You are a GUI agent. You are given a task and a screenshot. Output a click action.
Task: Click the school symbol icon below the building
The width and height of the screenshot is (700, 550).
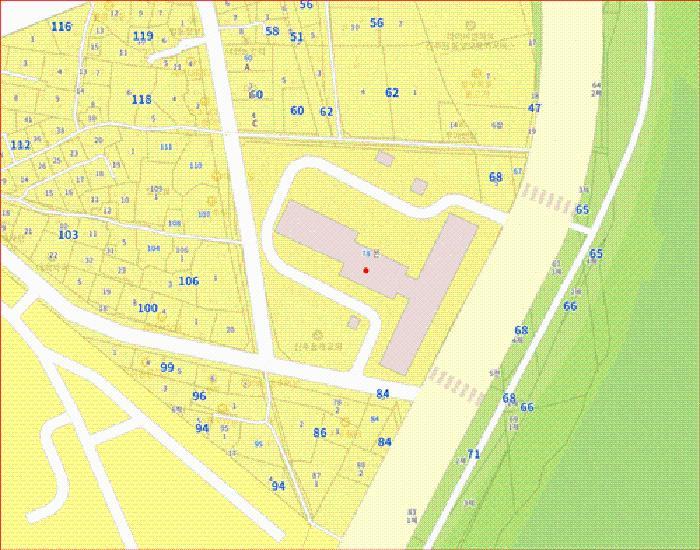318,334
